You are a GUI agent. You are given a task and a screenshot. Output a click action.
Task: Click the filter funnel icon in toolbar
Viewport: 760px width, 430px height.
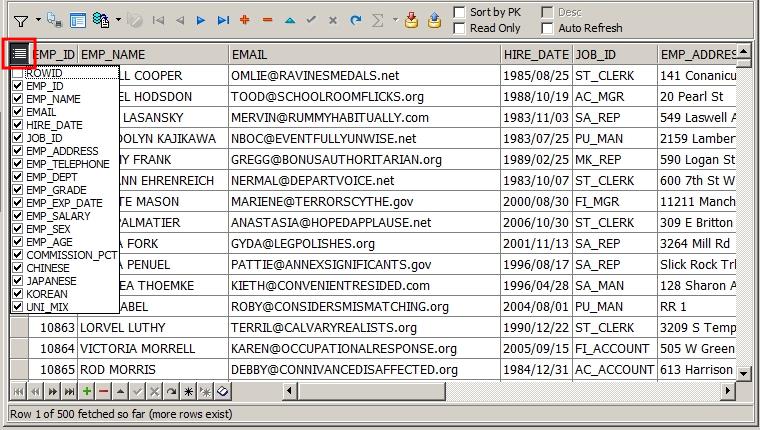[20, 20]
